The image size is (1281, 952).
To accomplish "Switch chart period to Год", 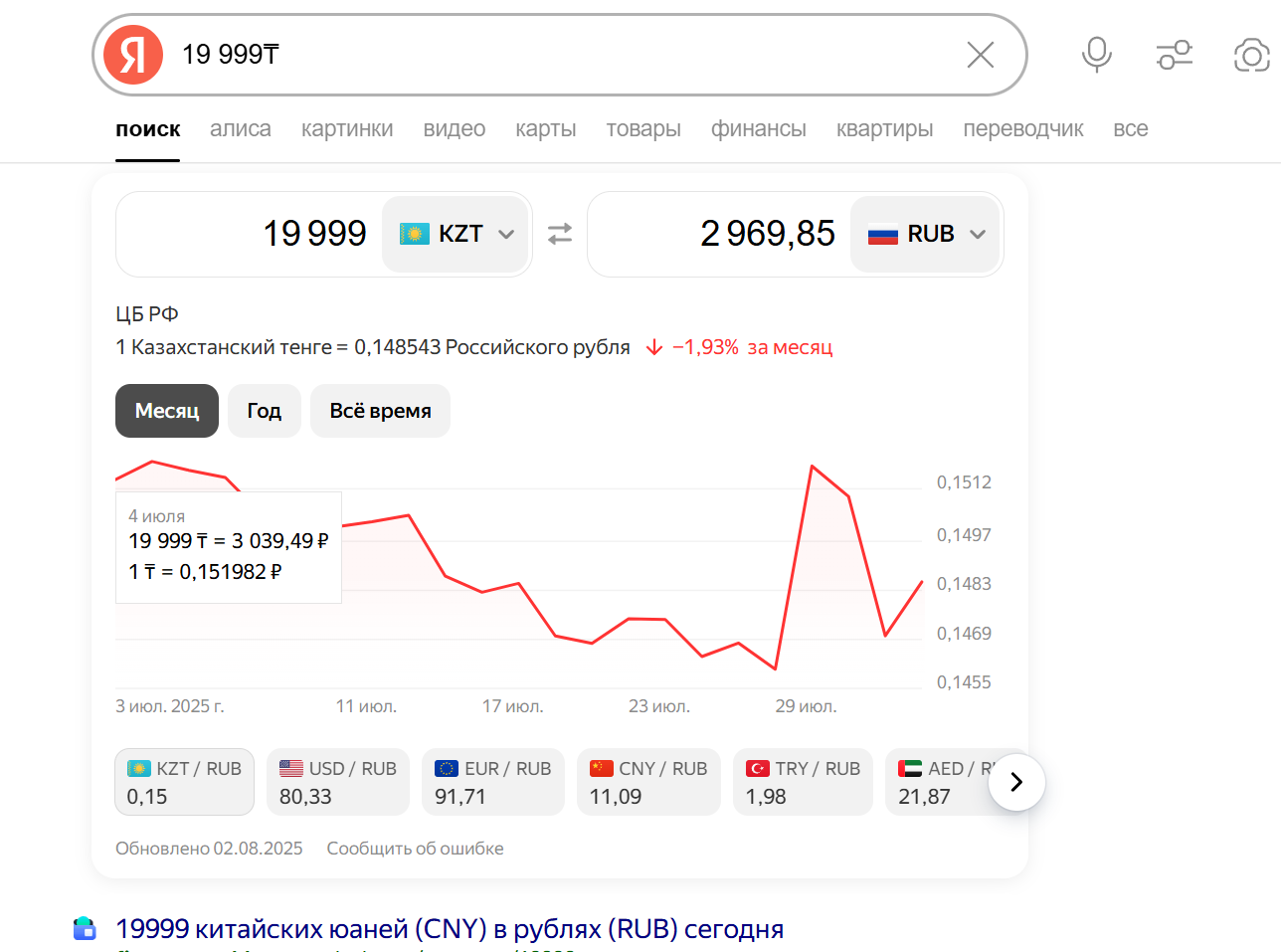I will [264, 411].
